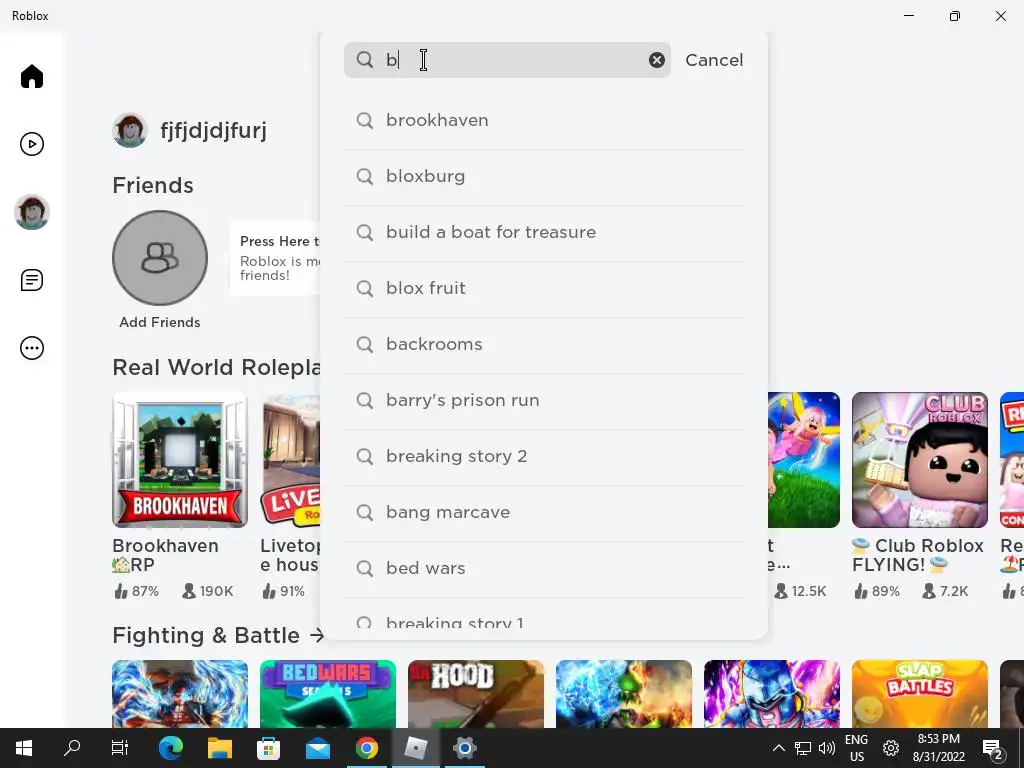Select the 'breaking story 2' suggestion

click(x=544, y=456)
